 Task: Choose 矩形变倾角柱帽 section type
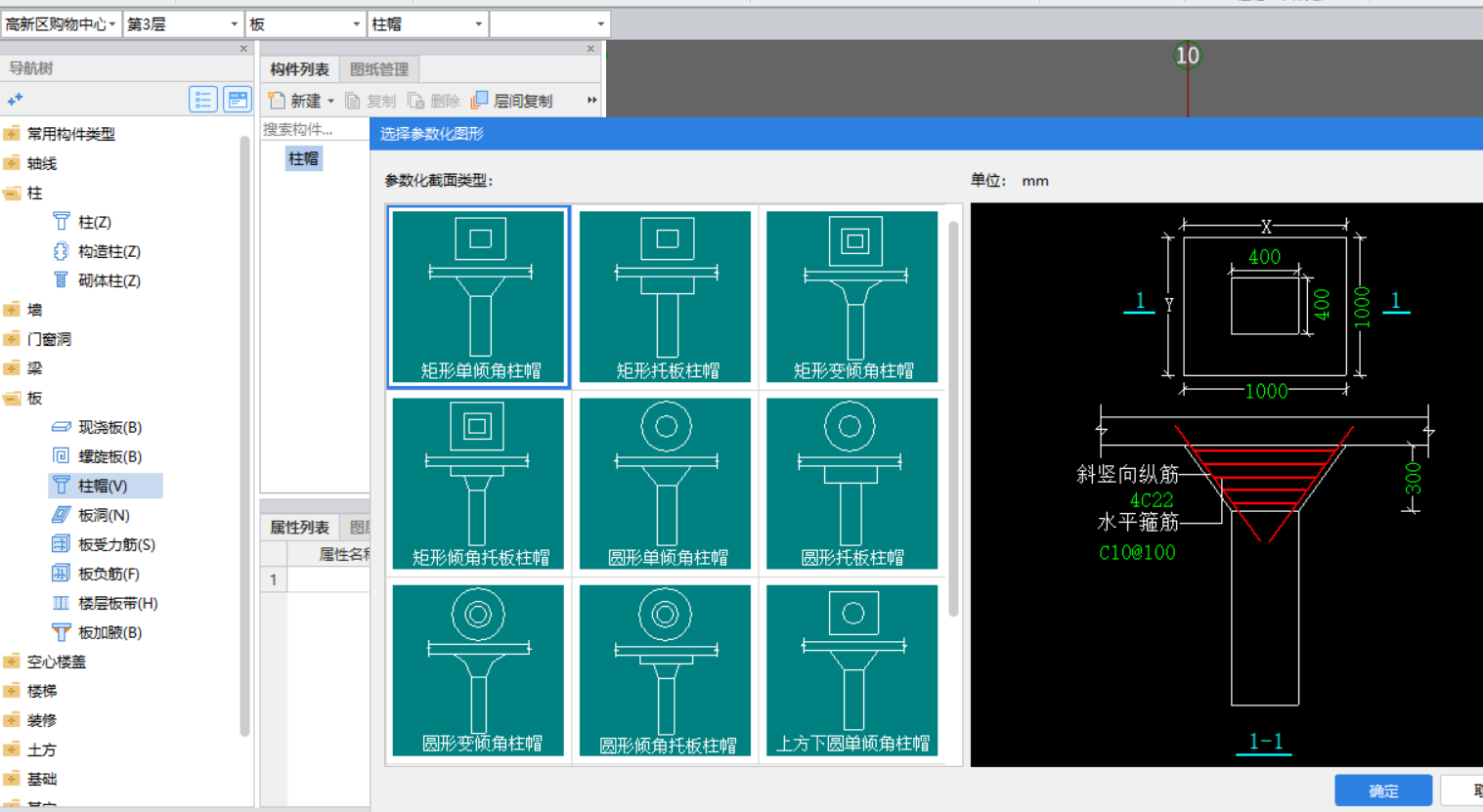tap(852, 297)
